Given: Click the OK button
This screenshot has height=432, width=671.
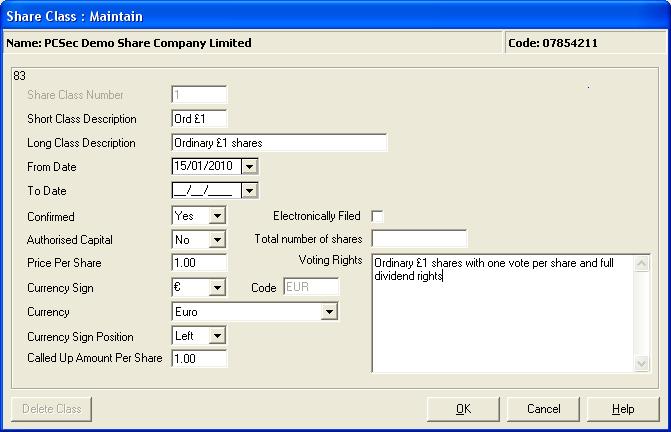Looking at the screenshot, I should [463, 409].
